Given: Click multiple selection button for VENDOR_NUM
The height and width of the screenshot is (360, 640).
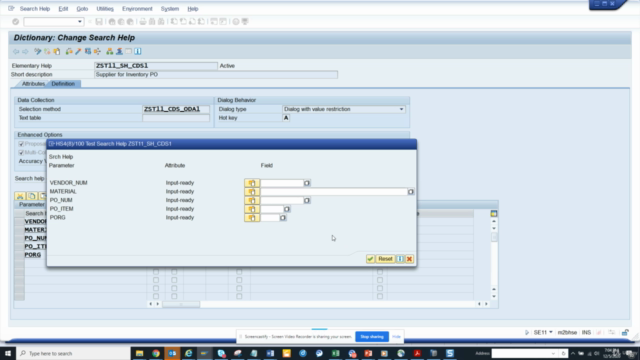Looking at the screenshot, I should click(x=252, y=183).
